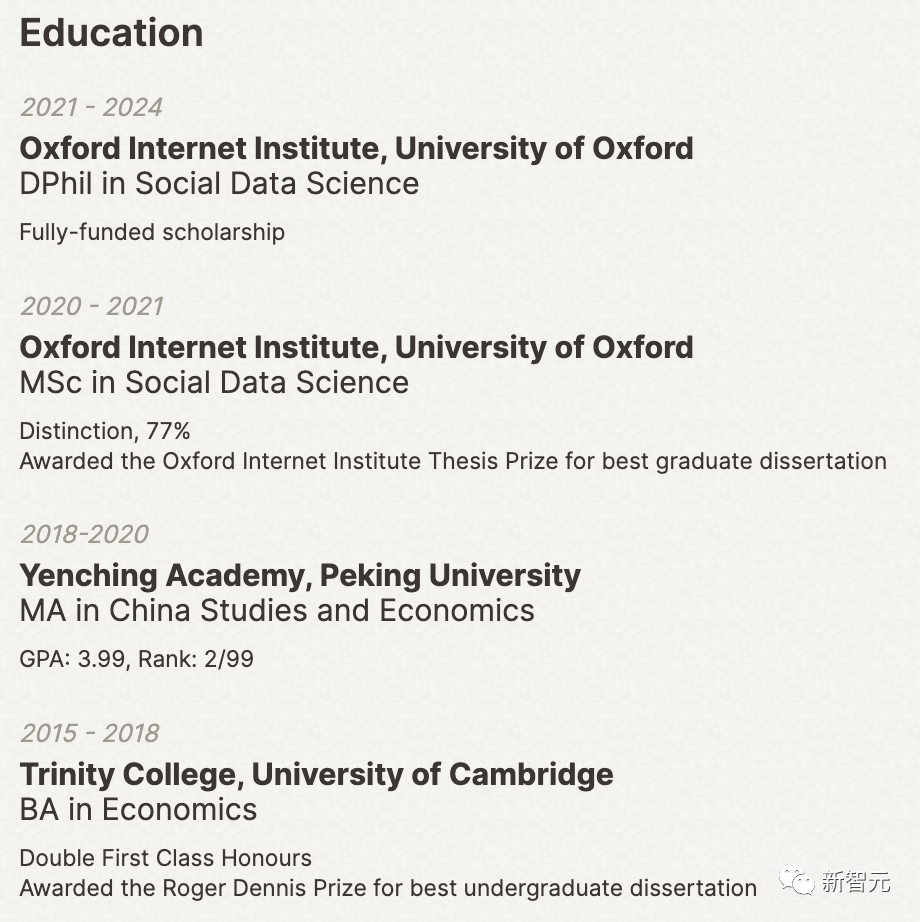Select the 2021 - 2024 date label
This screenshot has height=922, width=920.
point(91,107)
